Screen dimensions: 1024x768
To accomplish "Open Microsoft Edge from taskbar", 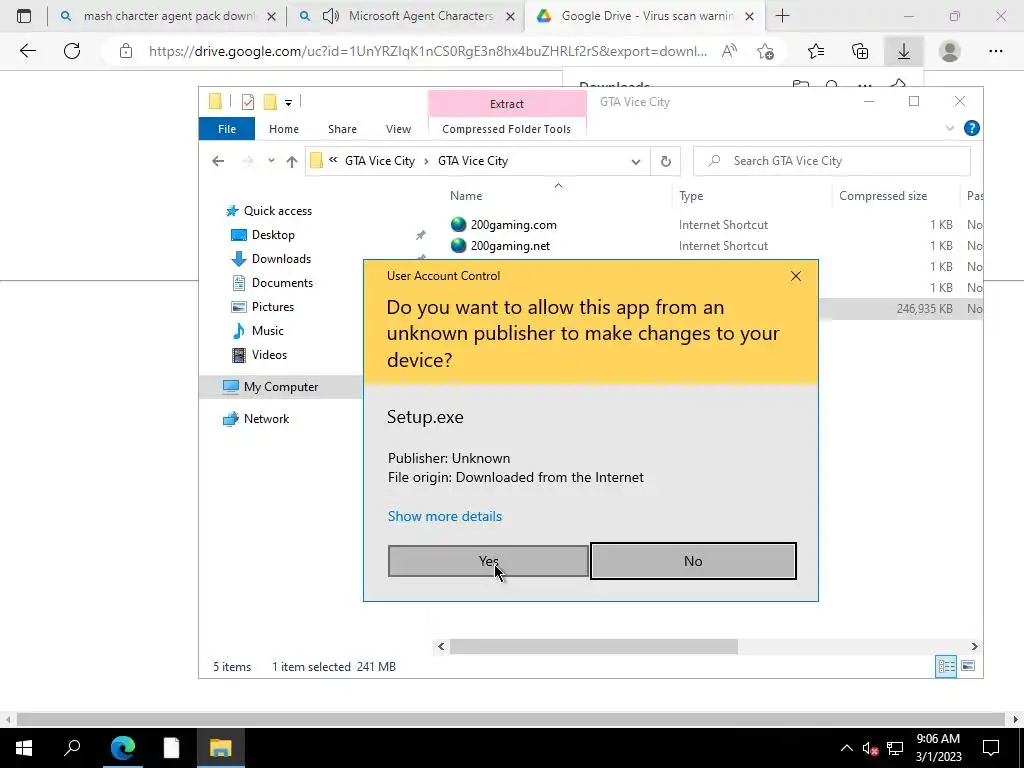I will tap(122, 748).
